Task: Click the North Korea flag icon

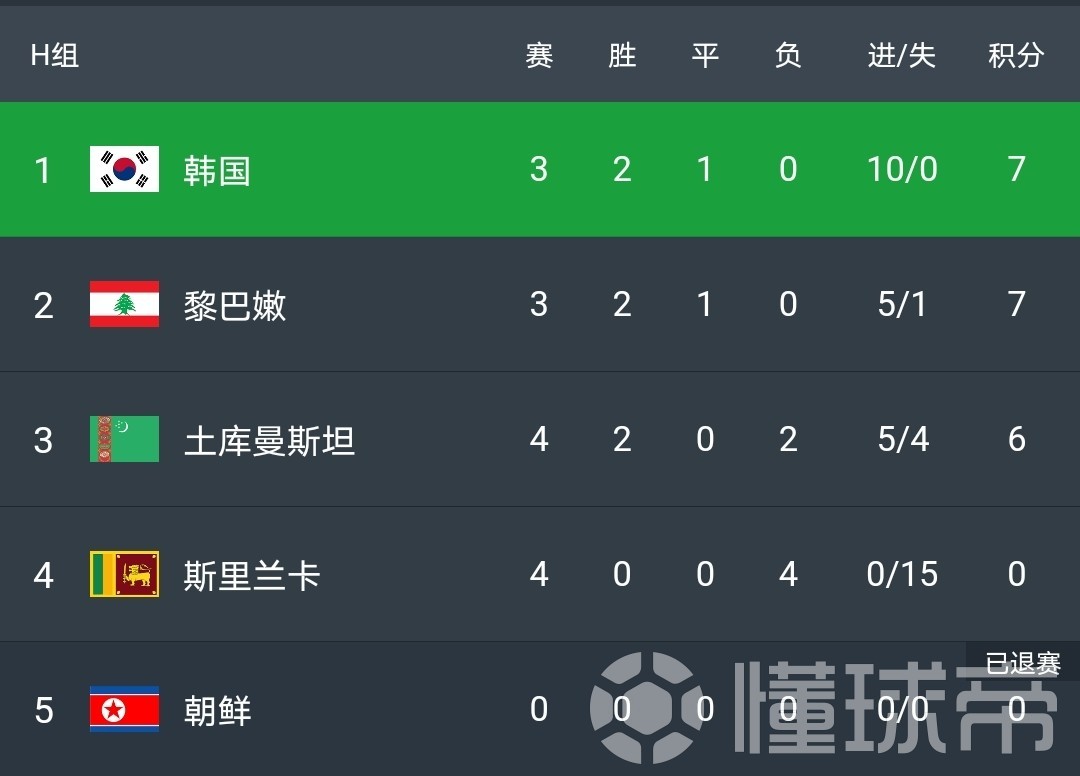Action: click(x=123, y=710)
